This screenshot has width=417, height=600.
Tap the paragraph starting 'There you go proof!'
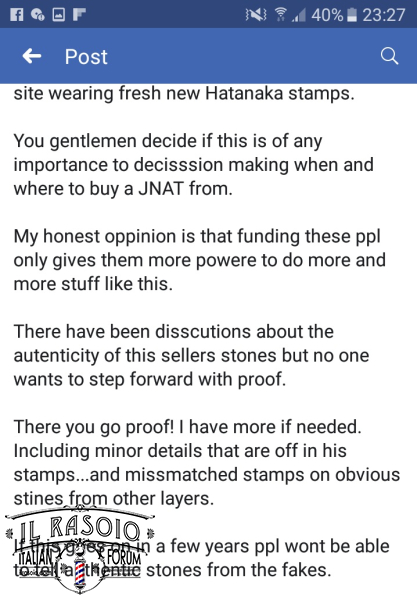tap(207, 462)
